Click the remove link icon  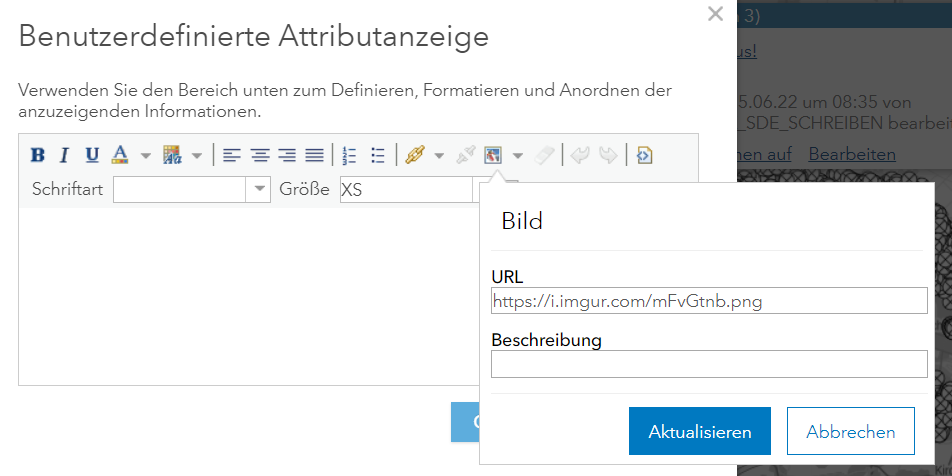[465, 155]
